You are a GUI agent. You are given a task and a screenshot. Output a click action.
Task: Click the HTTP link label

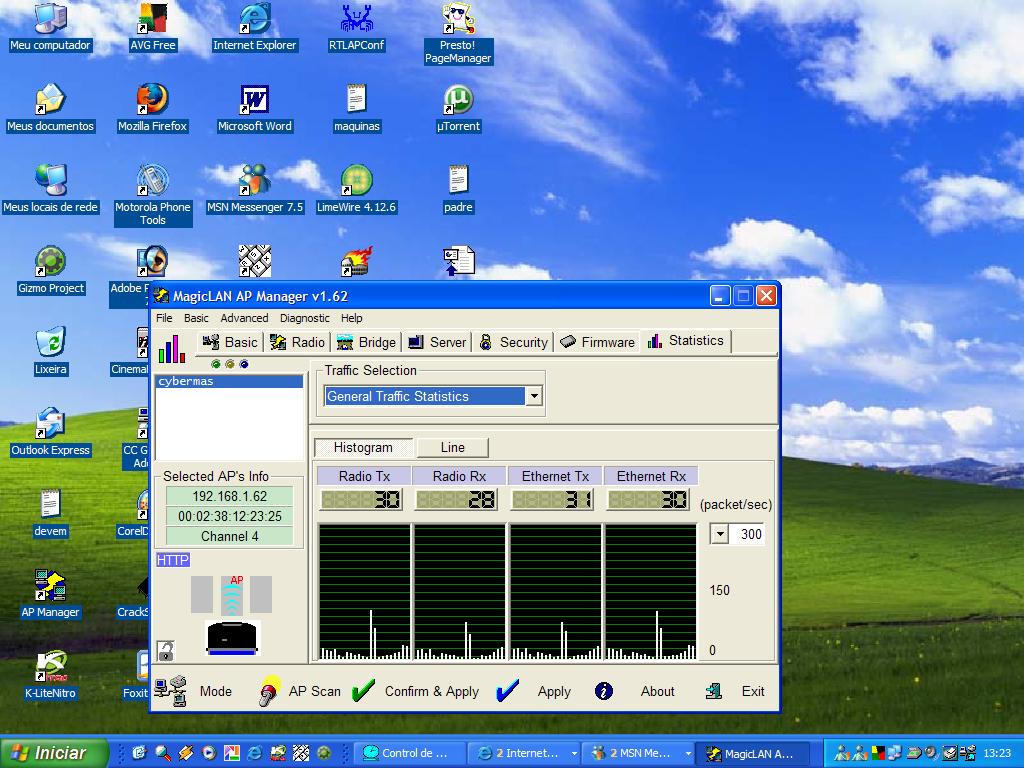click(x=173, y=560)
